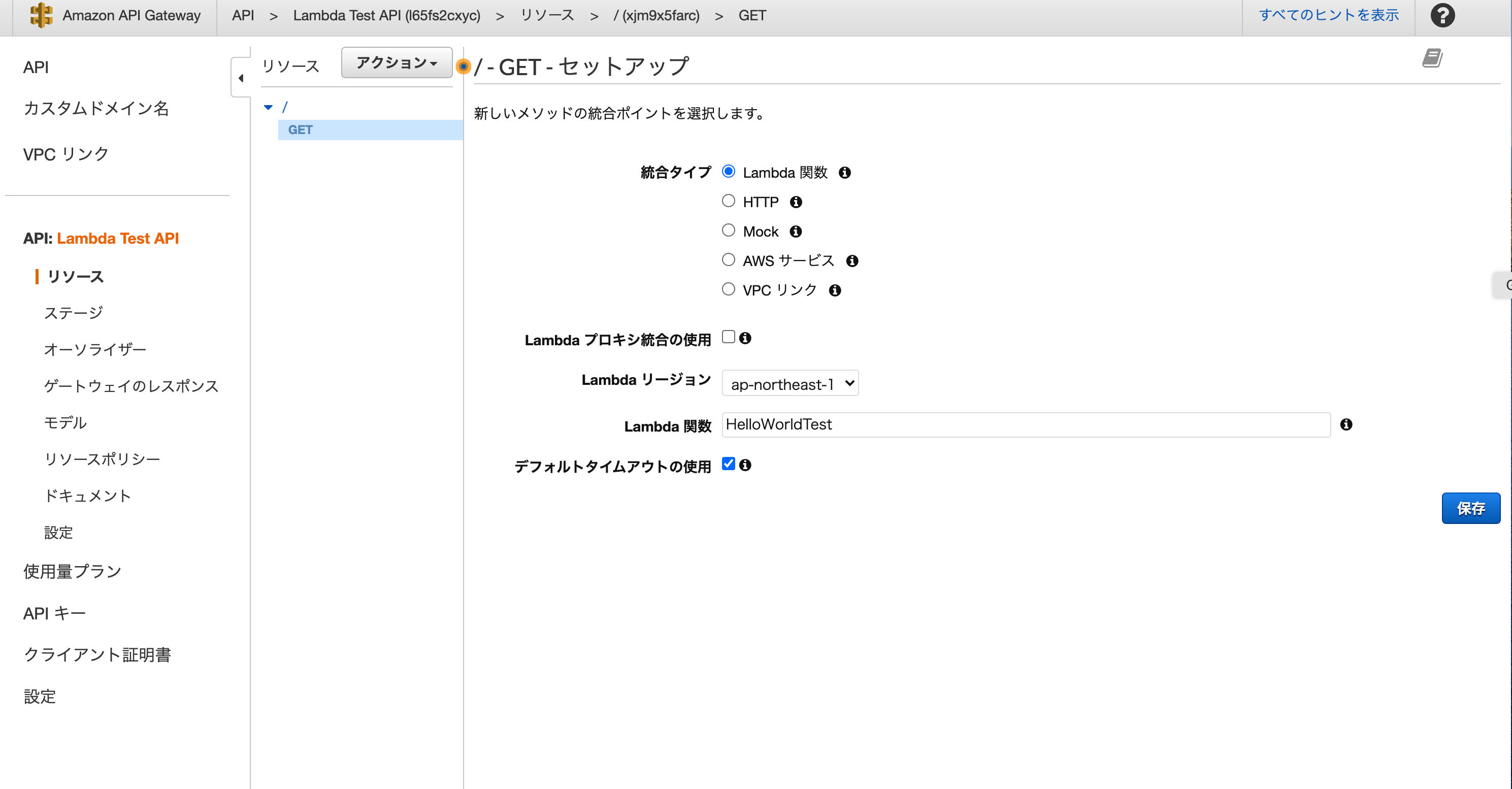Click the 保存 button
Viewport: 1512px width, 789px height.
click(1471, 508)
